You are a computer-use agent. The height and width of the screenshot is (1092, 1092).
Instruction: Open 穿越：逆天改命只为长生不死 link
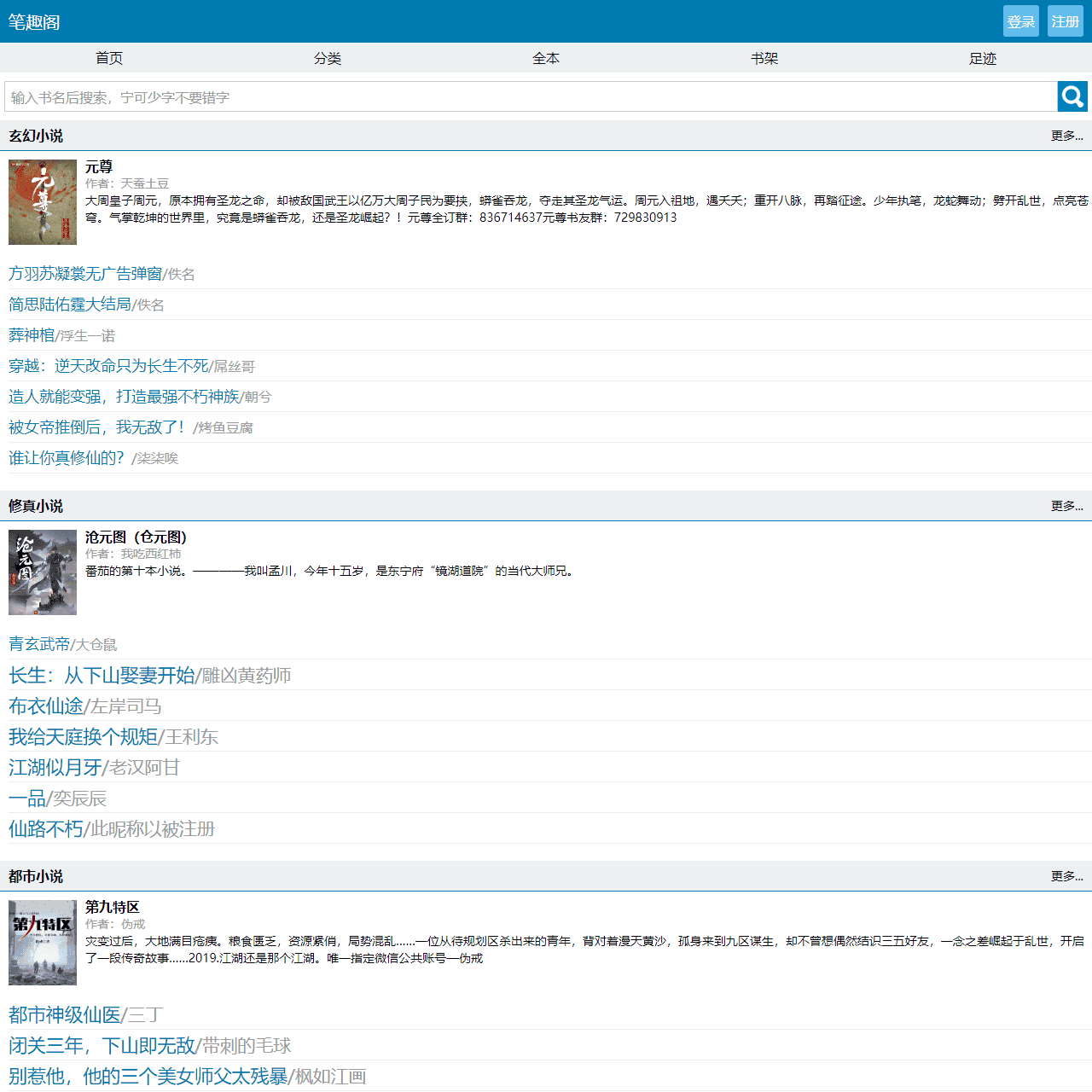point(108,365)
